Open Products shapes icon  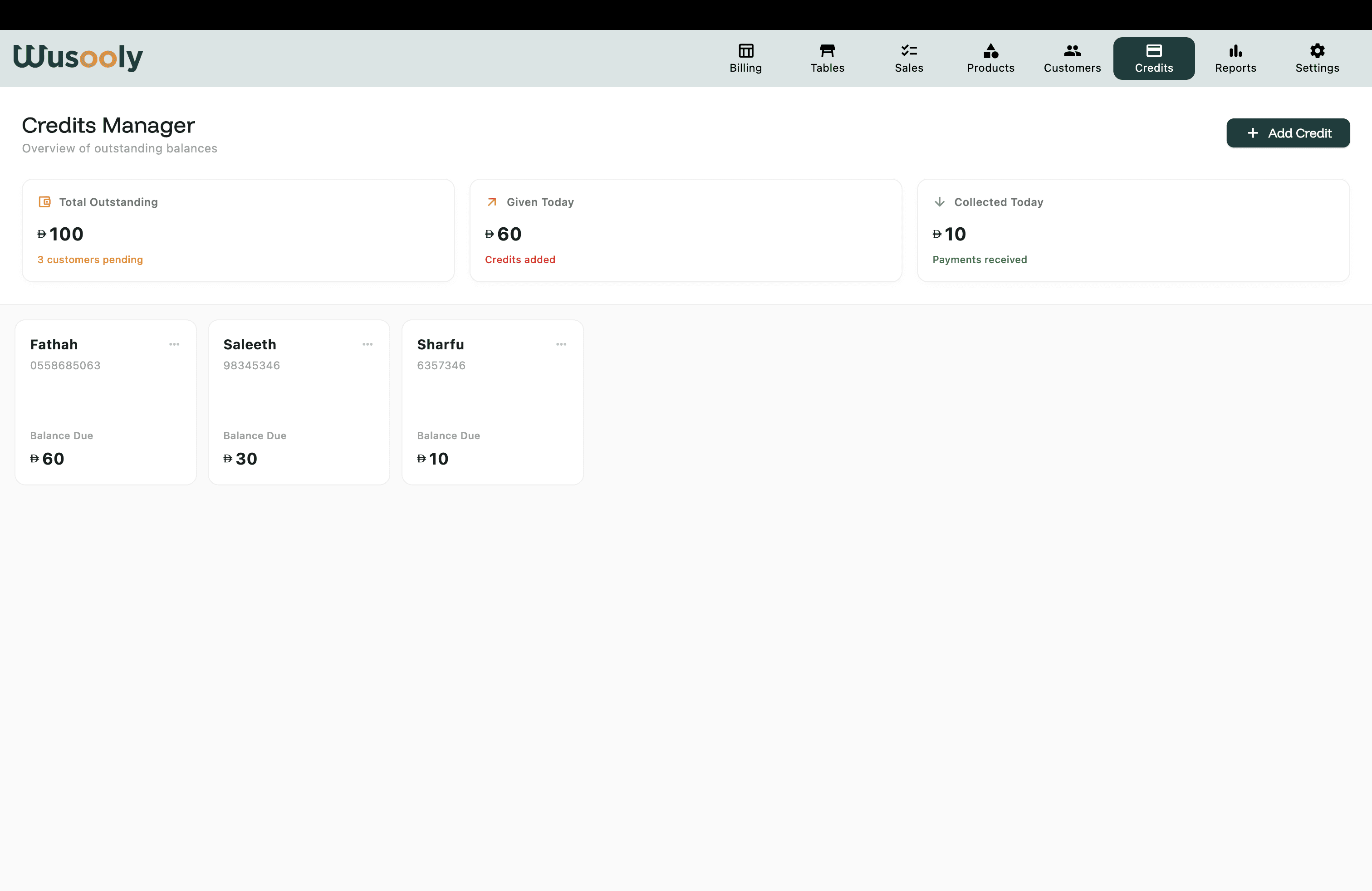click(x=990, y=51)
